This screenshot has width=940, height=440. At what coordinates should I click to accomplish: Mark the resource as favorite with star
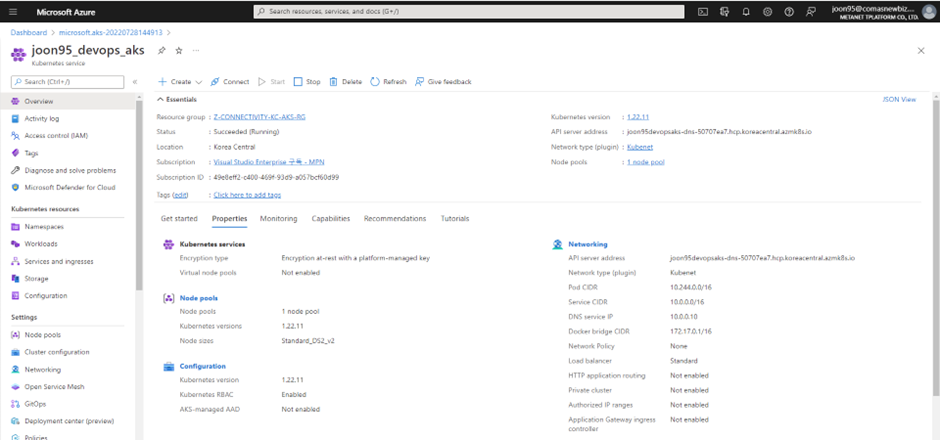[179, 51]
